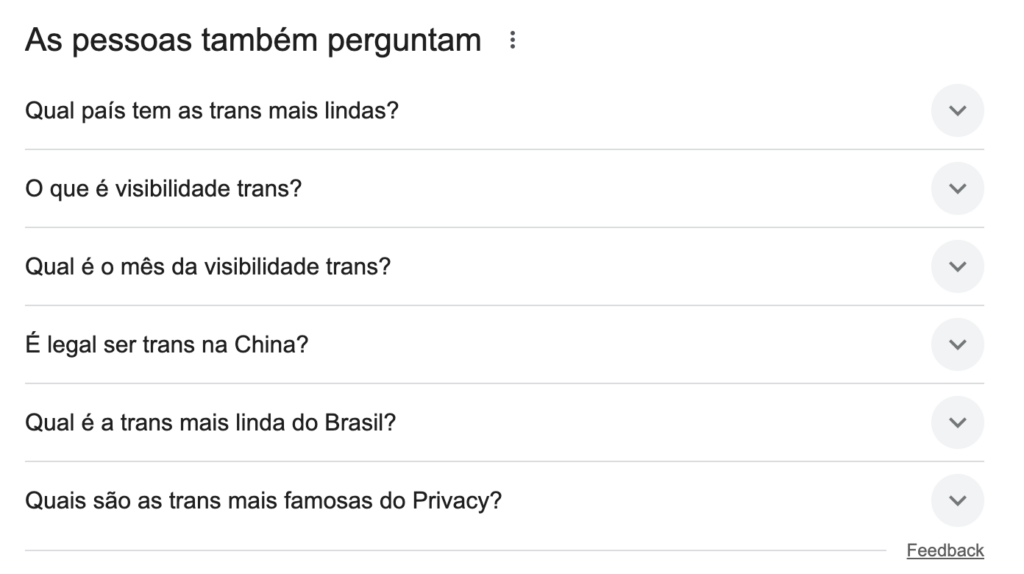Click chevron for 'Qual é o mês da visibilidade trans?'
Viewport: 1024px width, 574px height.
pos(957,267)
